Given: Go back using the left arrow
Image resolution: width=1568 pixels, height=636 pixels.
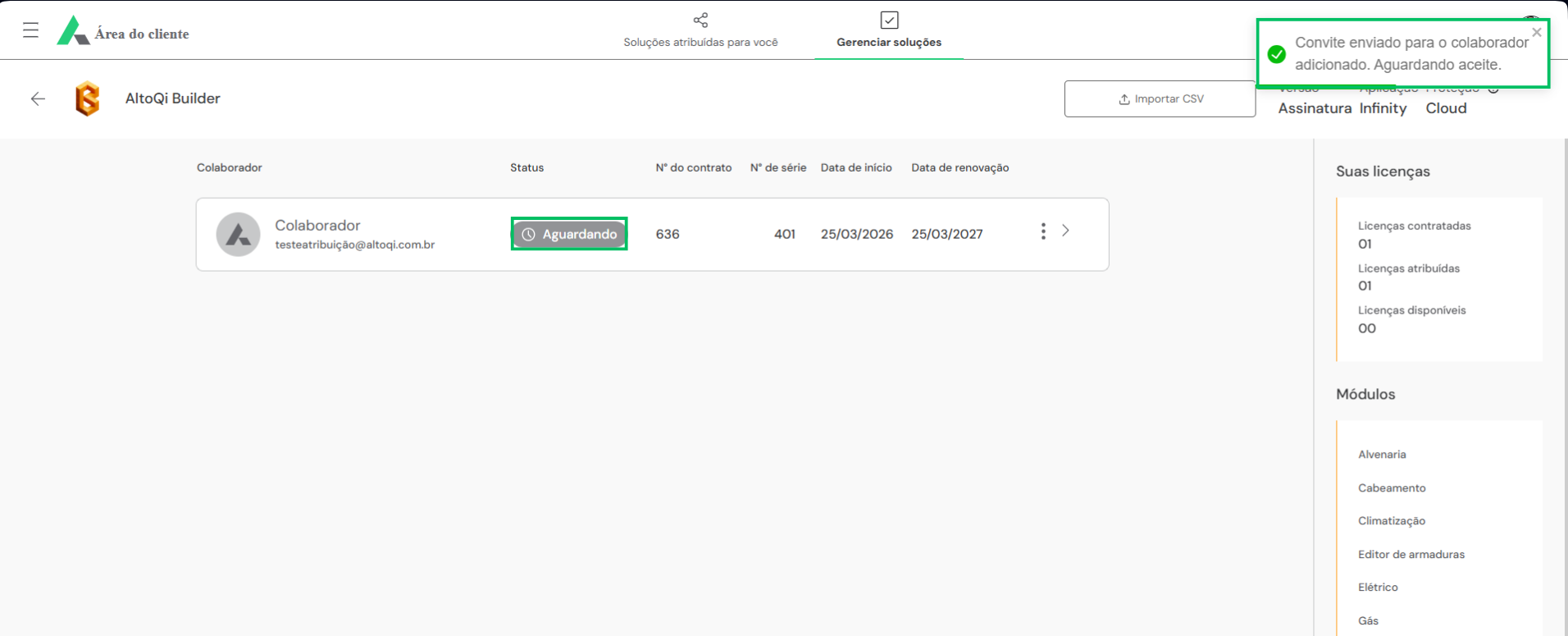Looking at the screenshot, I should pyautogui.click(x=38, y=98).
